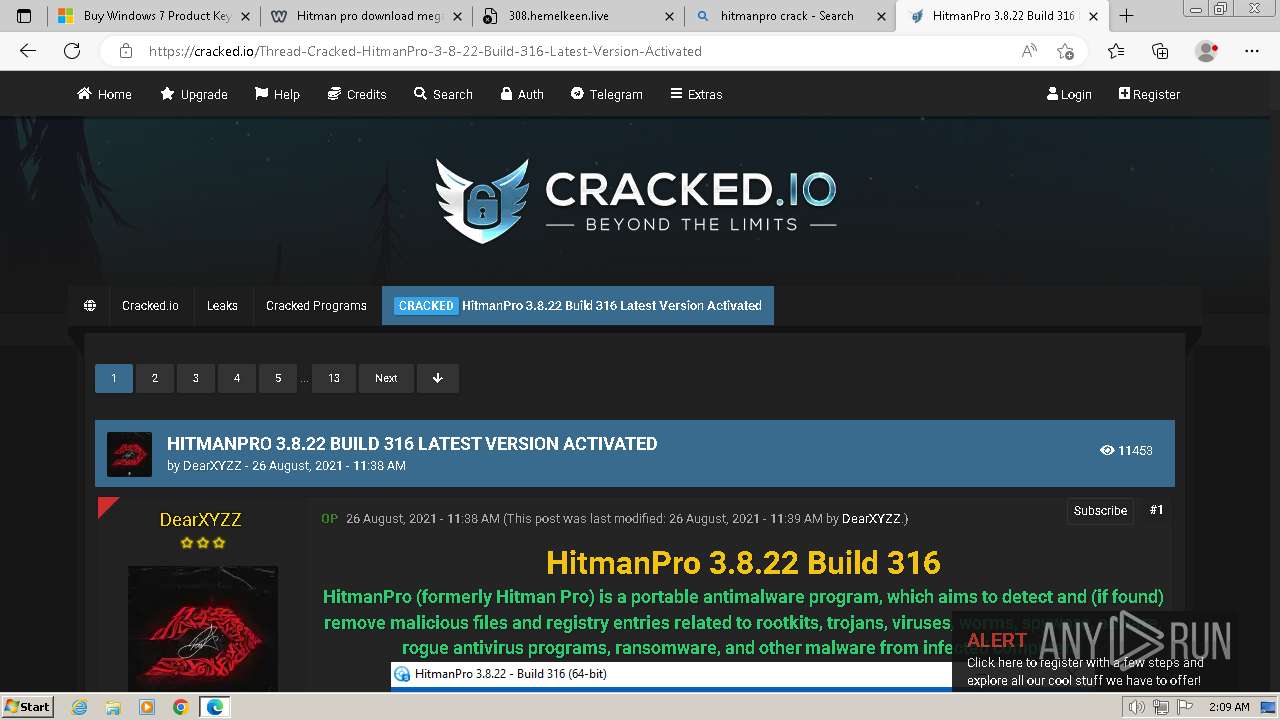Close the HitmanPro 3.8.22 Build 316 tab
The width and height of the screenshot is (1280, 720).
(x=1093, y=16)
